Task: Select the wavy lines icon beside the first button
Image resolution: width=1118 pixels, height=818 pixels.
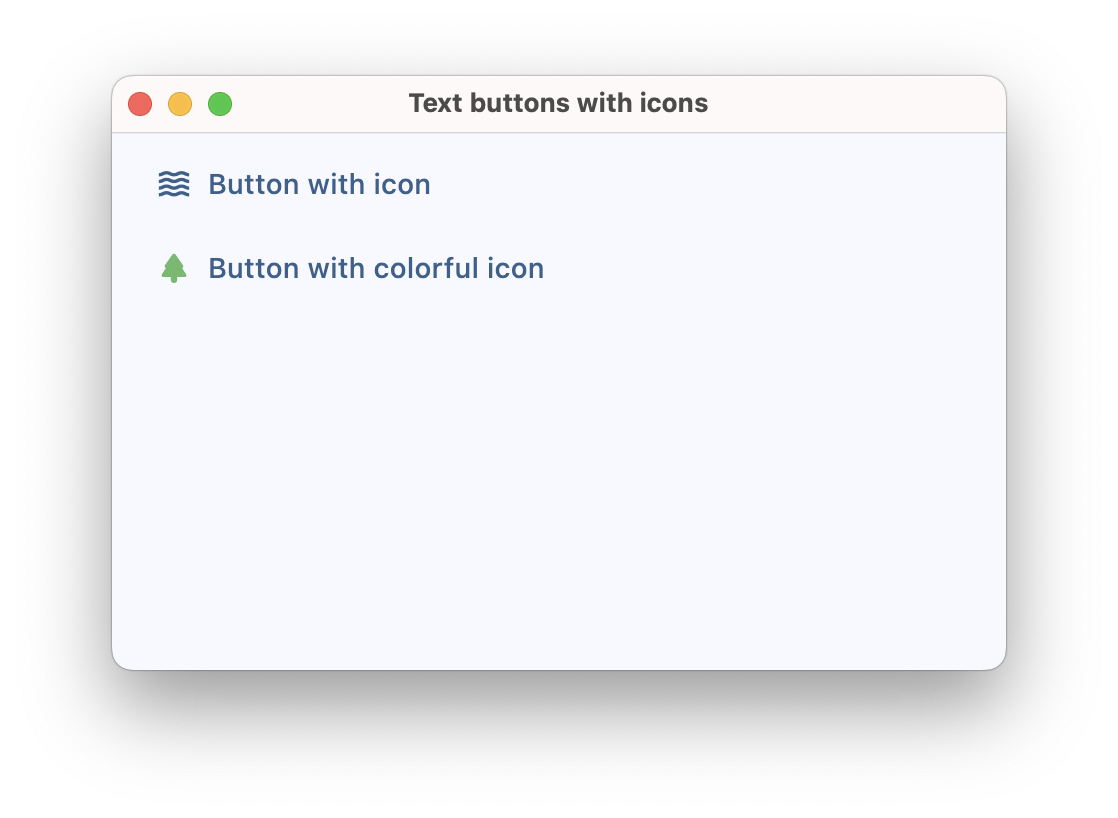Action: (x=174, y=185)
